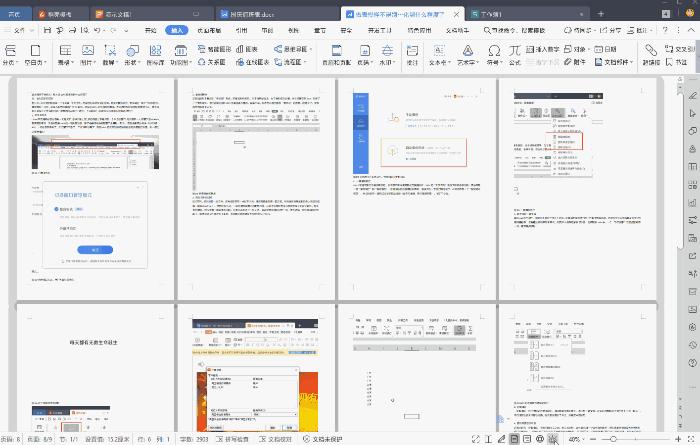Image resolution: width=700 pixels, height=445 pixels.
Task: Switch to the Home ribbon tab
Action: pos(150,30)
